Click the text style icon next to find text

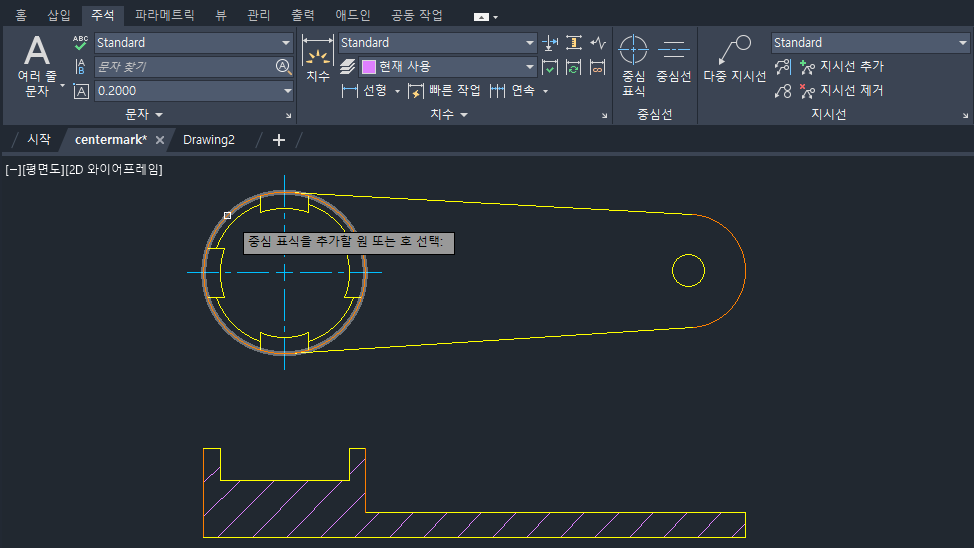(x=80, y=66)
